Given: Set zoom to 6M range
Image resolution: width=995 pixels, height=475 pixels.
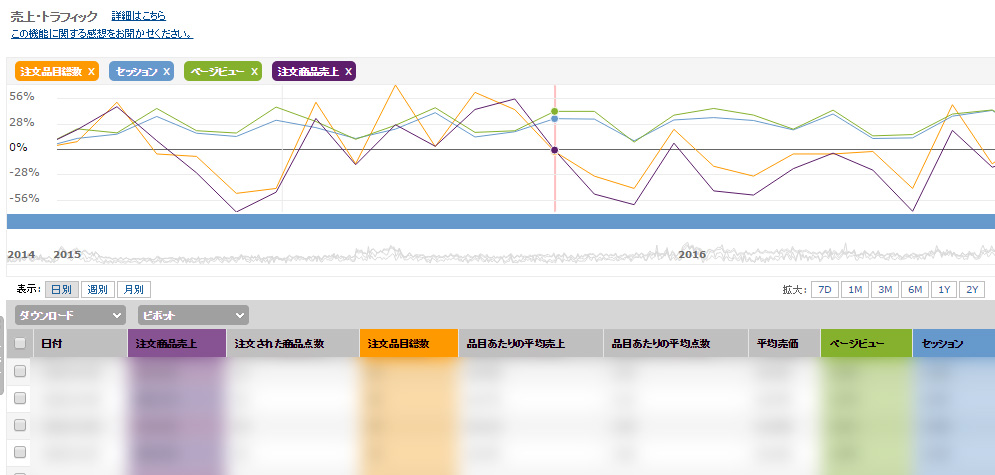Looking at the screenshot, I should [x=914, y=290].
